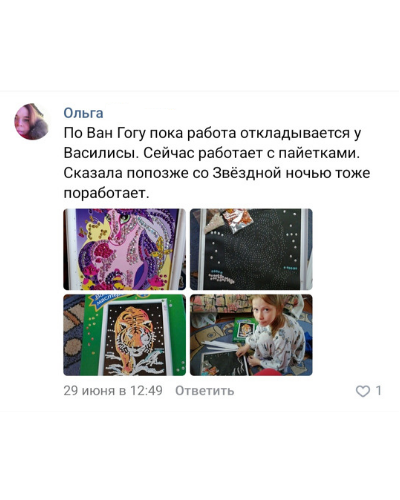
Task: Reply to comment via Ответить
Action: click(x=205, y=391)
